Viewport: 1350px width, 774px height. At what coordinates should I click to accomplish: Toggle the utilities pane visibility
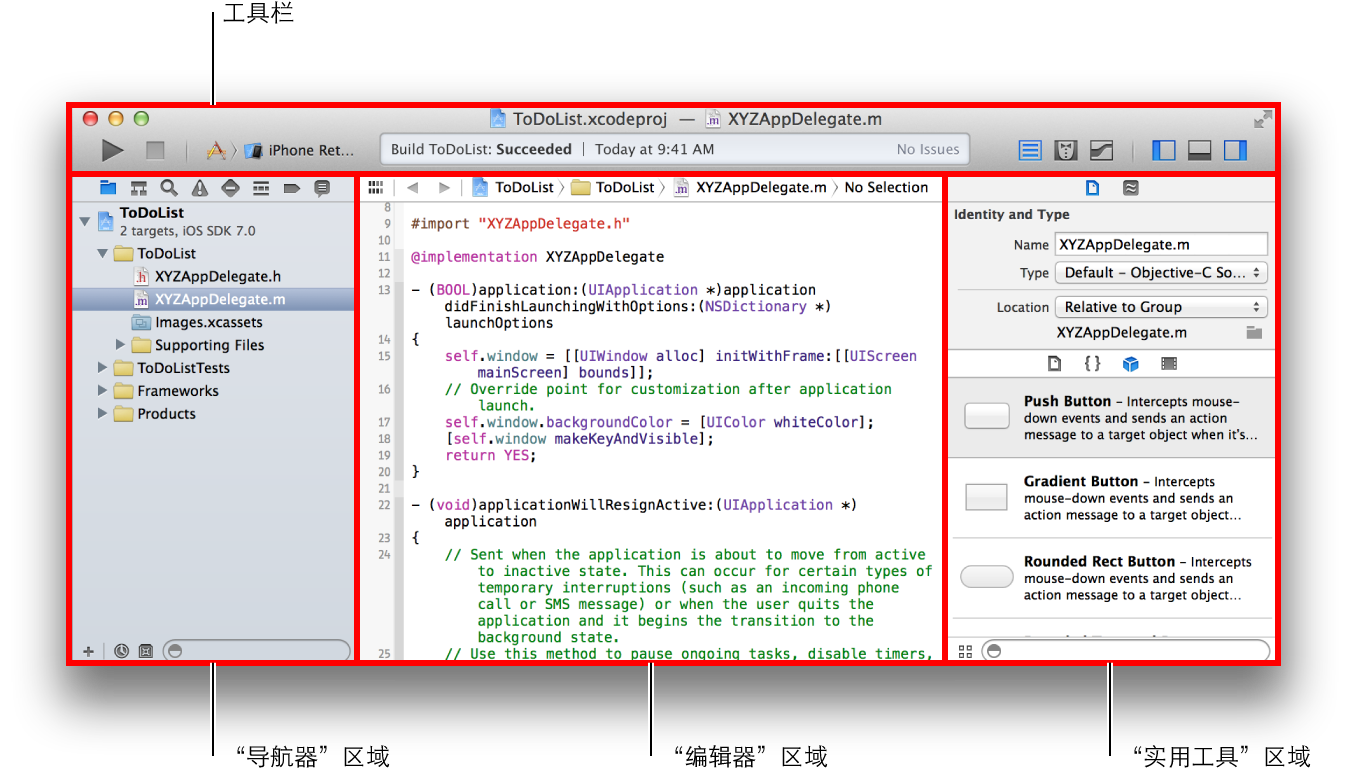tap(1236, 150)
